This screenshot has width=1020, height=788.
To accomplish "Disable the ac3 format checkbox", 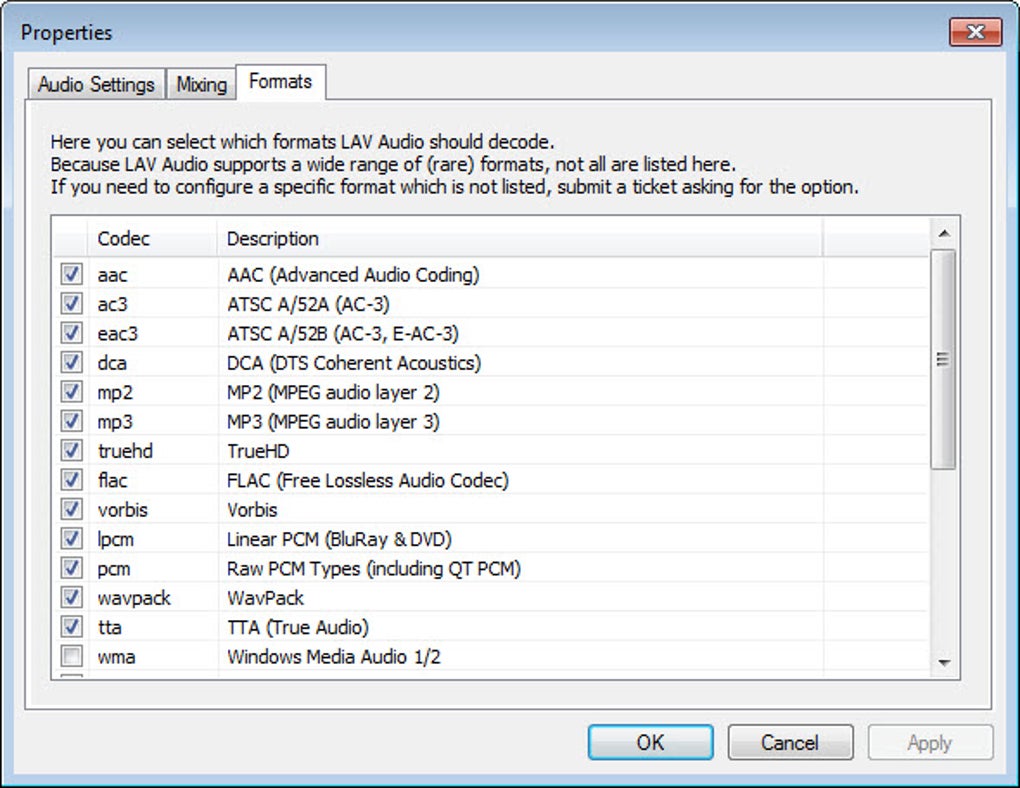I will click(x=72, y=303).
